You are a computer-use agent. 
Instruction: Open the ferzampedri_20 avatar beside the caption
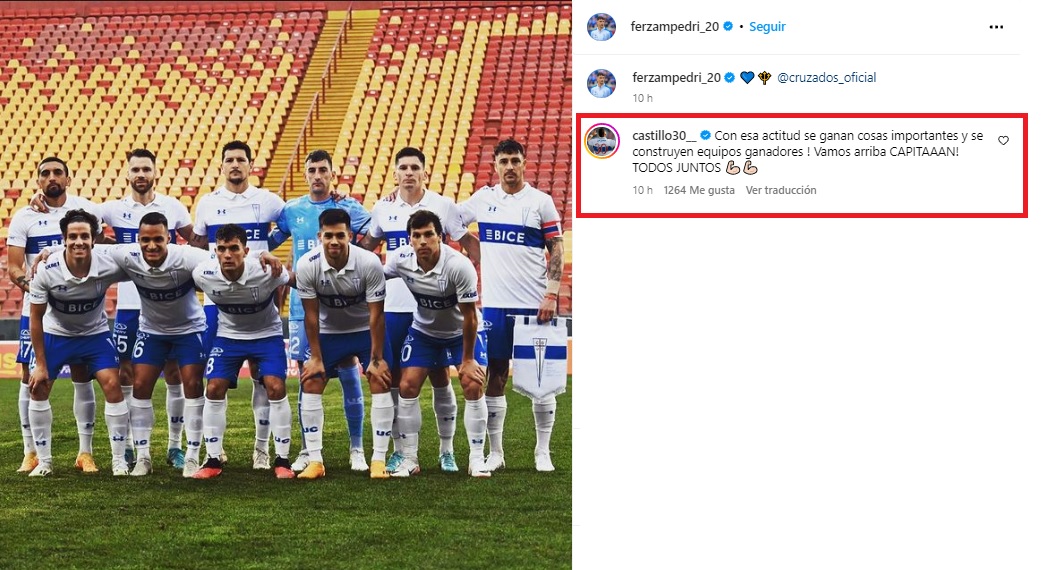[601, 83]
